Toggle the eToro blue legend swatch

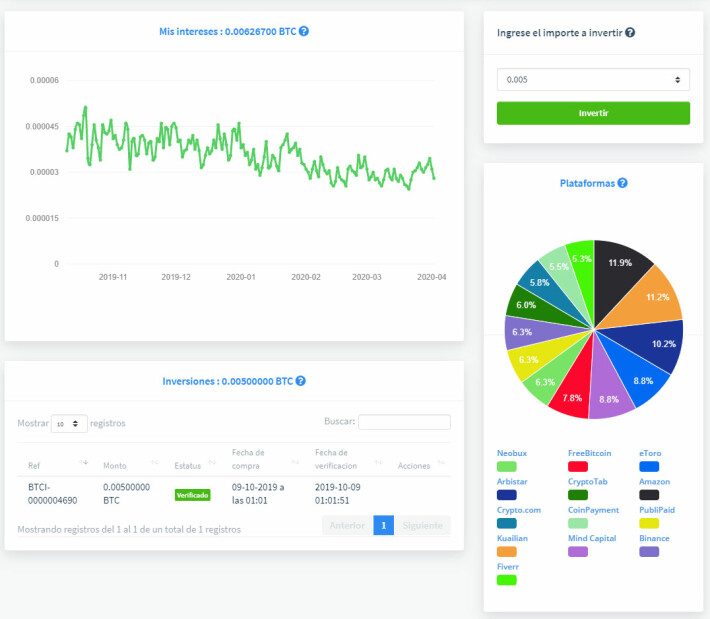(649, 466)
